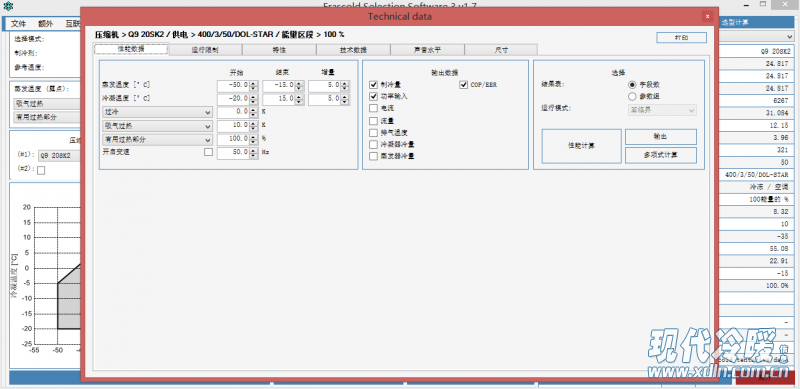Screen dimensions: 800x389
Task: Click the 蒸发温度 start field -50.0
Action: click(x=233, y=85)
